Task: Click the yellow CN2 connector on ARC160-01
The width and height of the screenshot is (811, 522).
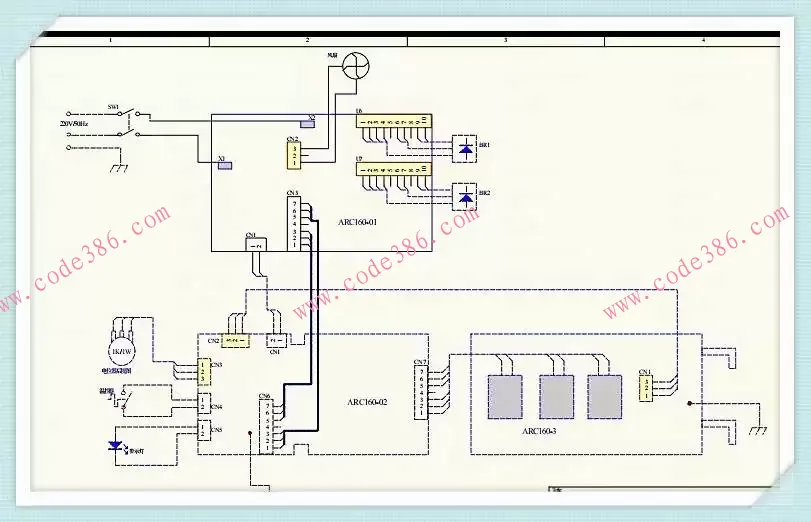Action: pos(294,156)
